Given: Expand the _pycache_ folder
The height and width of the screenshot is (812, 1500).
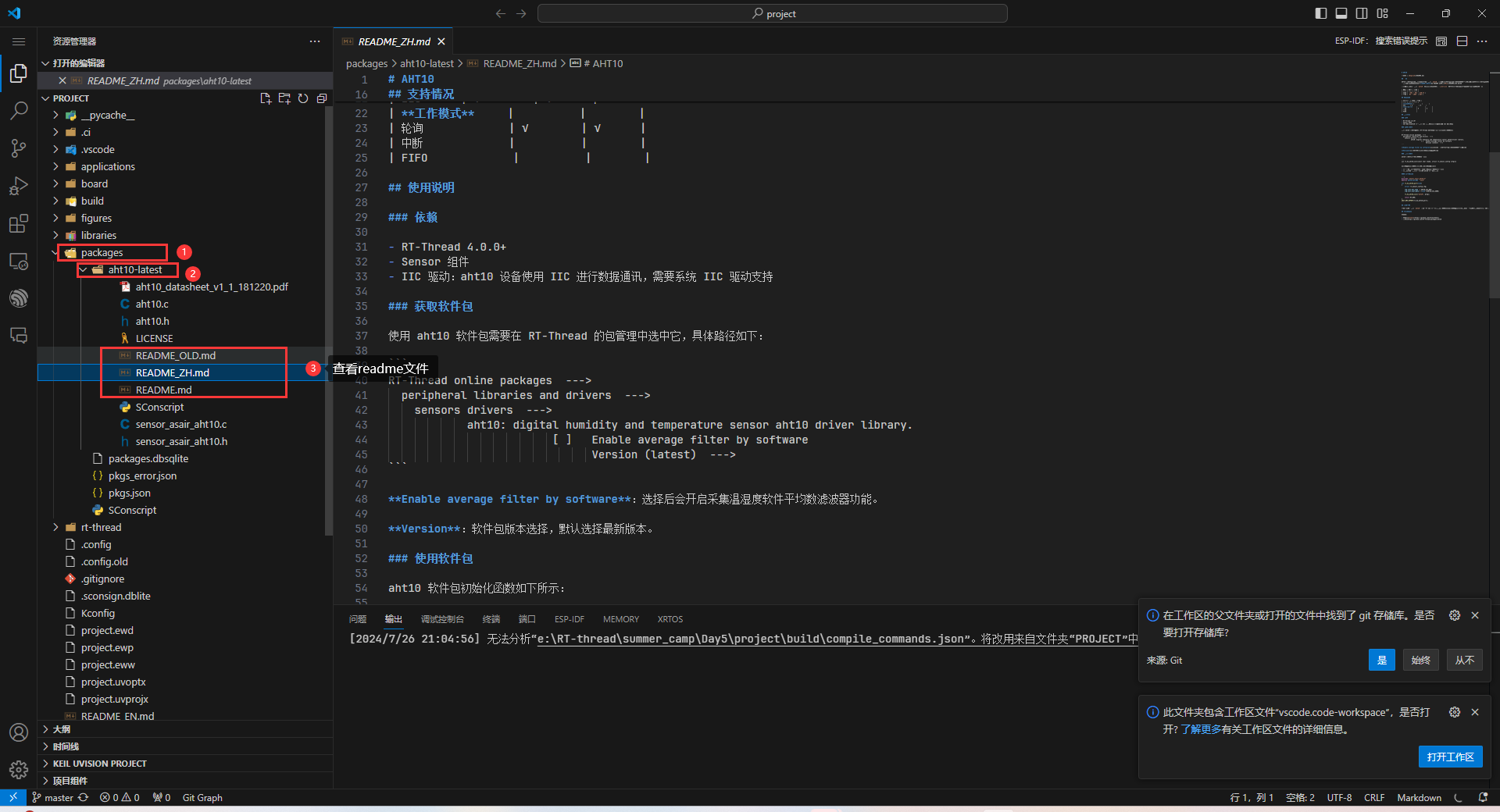Looking at the screenshot, I should (x=55, y=115).
